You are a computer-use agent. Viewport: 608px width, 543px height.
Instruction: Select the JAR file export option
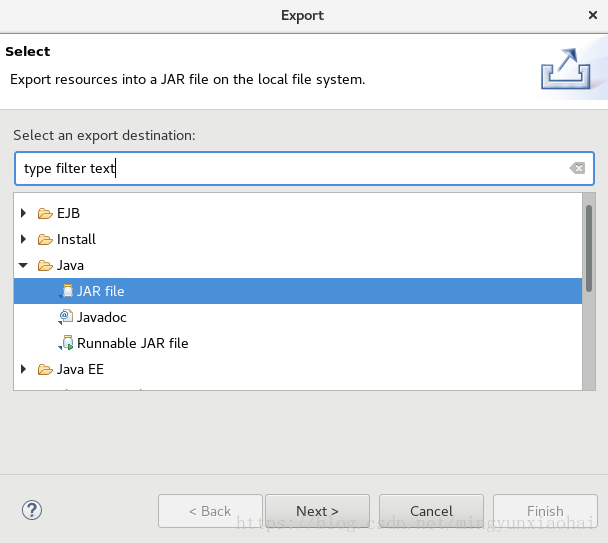(x=101, y=291)
